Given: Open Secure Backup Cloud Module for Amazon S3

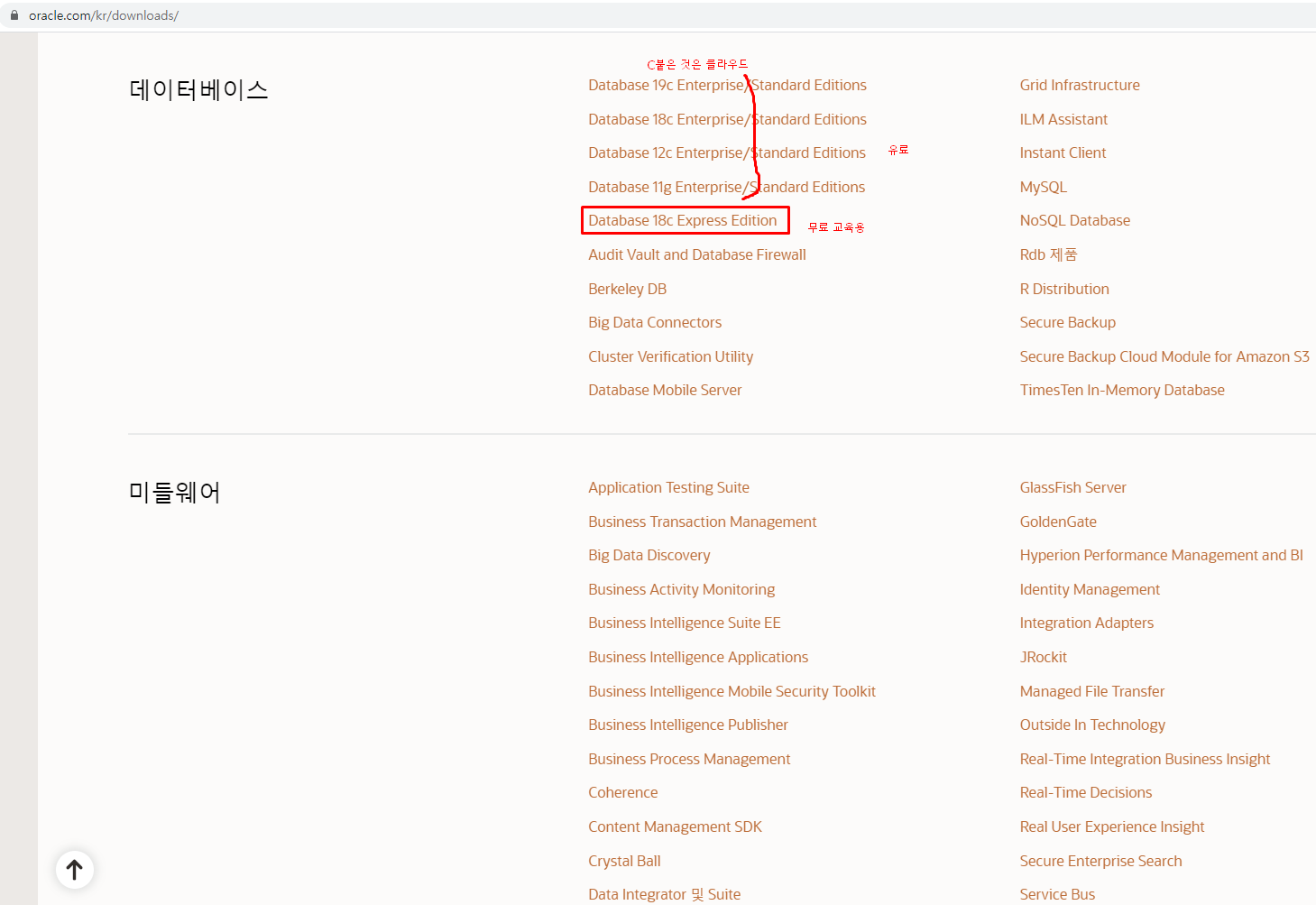Looking at the screenshot, I should [1164, 356].
